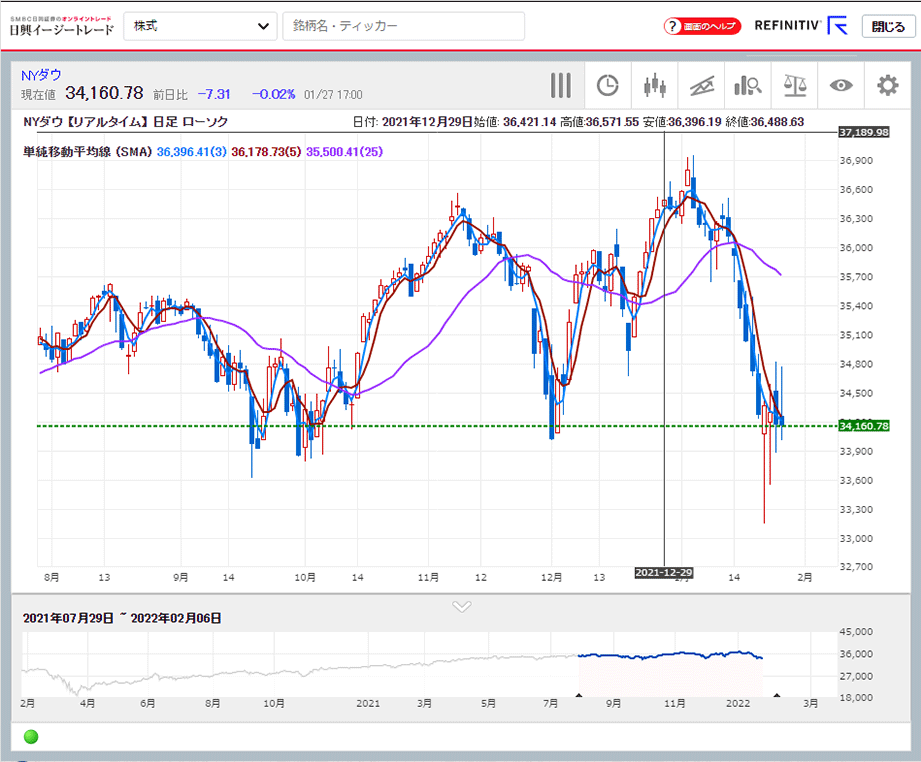Open 画面のヘルプ screen help
The height and width of the screenshot is (762, 921).
pyautogui.click(x=702, y=26)
